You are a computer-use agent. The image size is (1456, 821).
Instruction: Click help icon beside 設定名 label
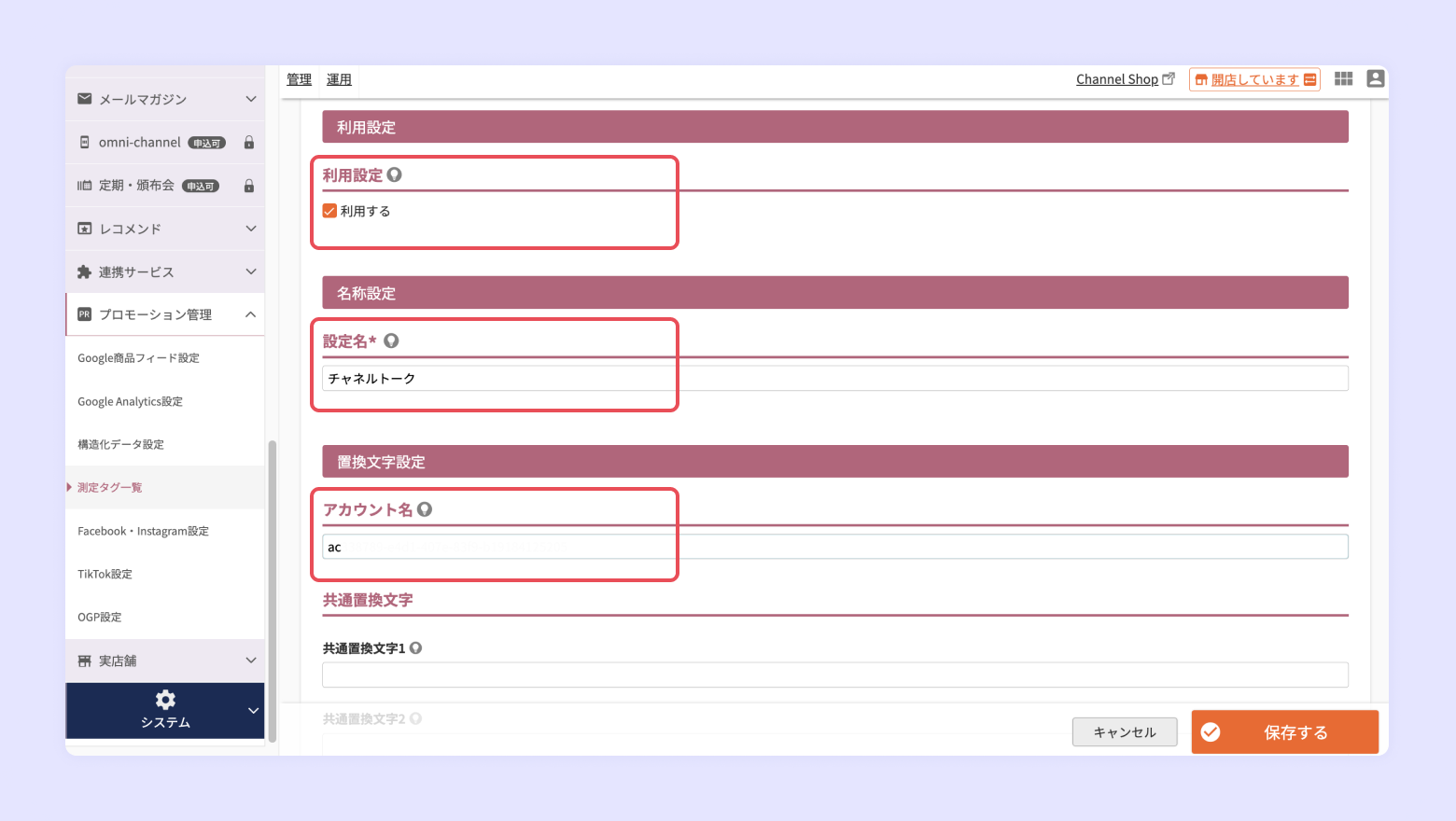coord(391,341)
